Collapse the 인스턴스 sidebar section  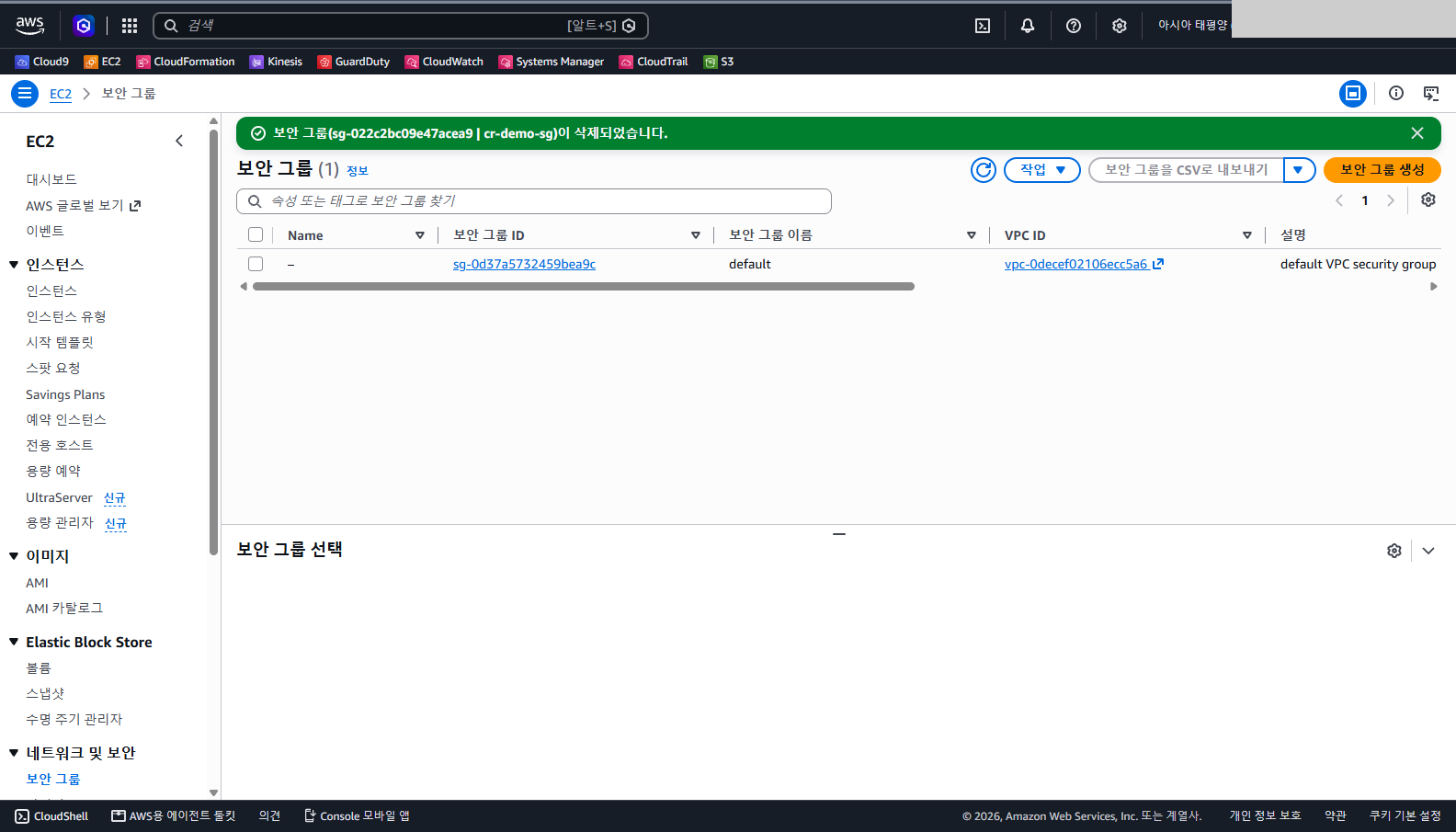[14, 265]
